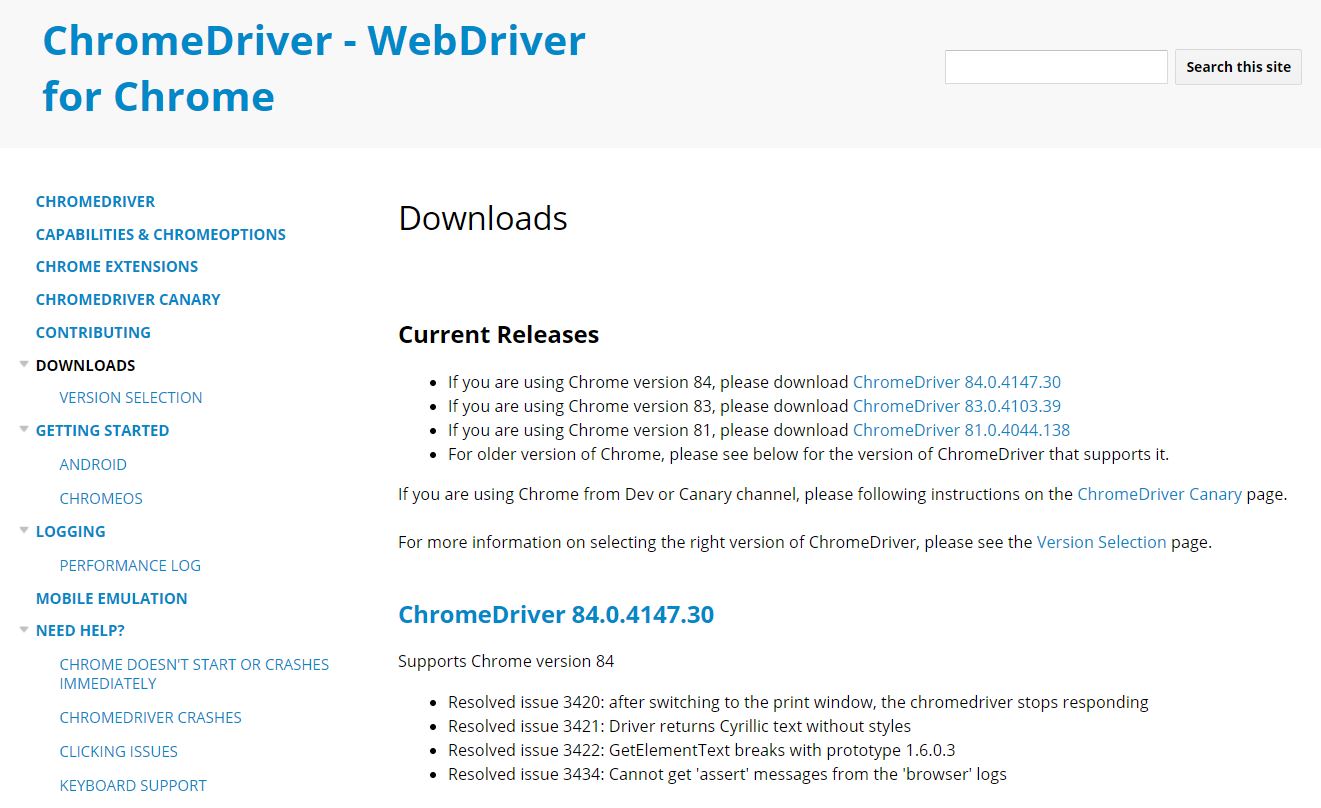
Task: Open the Android sidebar sub-page
Action: click(x=93, y=464)
